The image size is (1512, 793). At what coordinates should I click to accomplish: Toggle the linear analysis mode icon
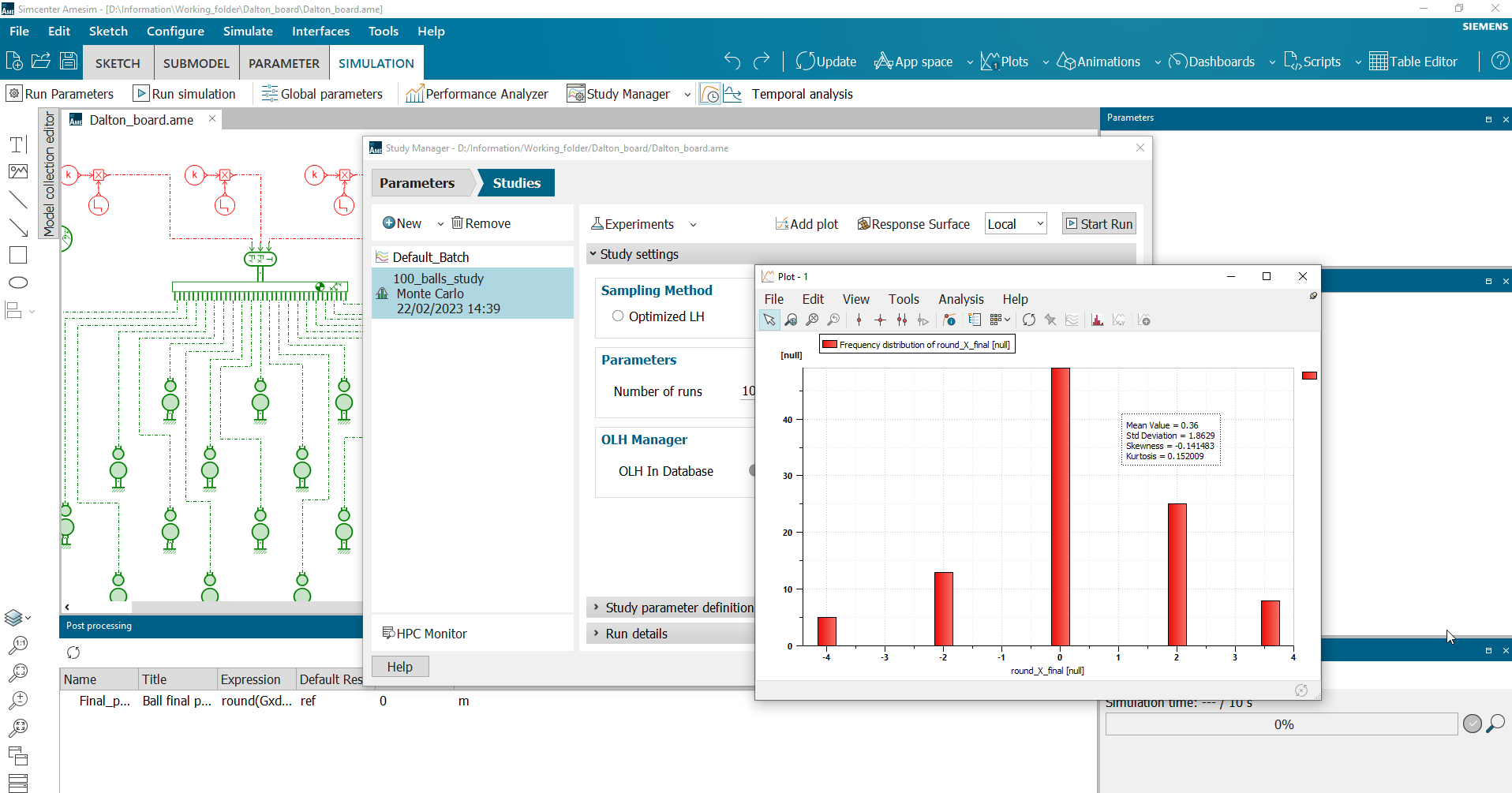[x=732, y=94]
